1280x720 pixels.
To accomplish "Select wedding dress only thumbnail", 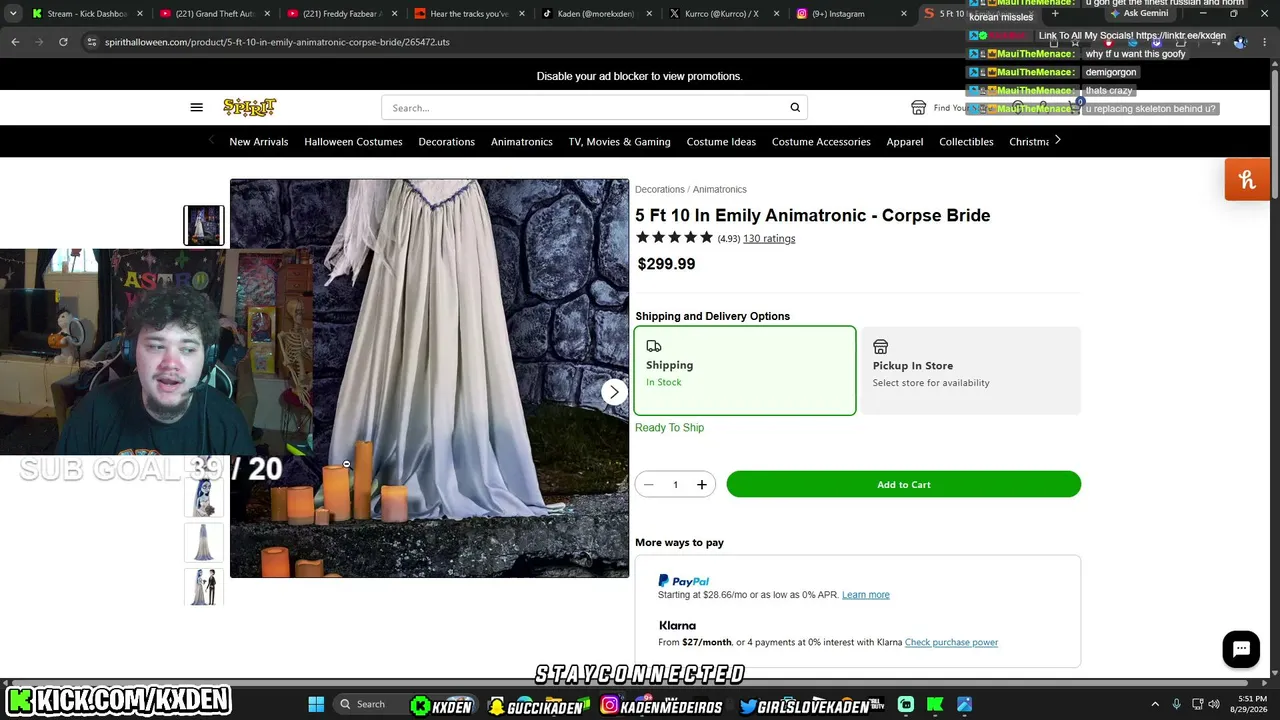I will coord(204,542).
